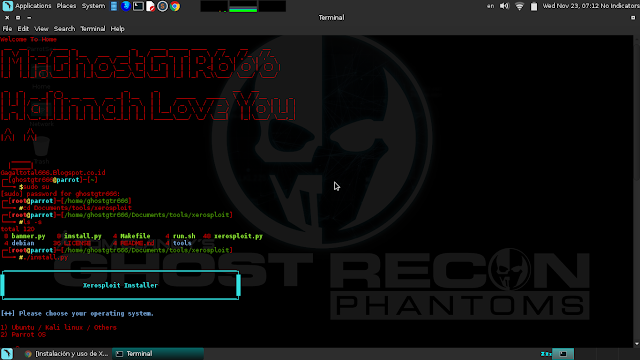Launch Google Chrome from top panel

[x=175, y=6]
